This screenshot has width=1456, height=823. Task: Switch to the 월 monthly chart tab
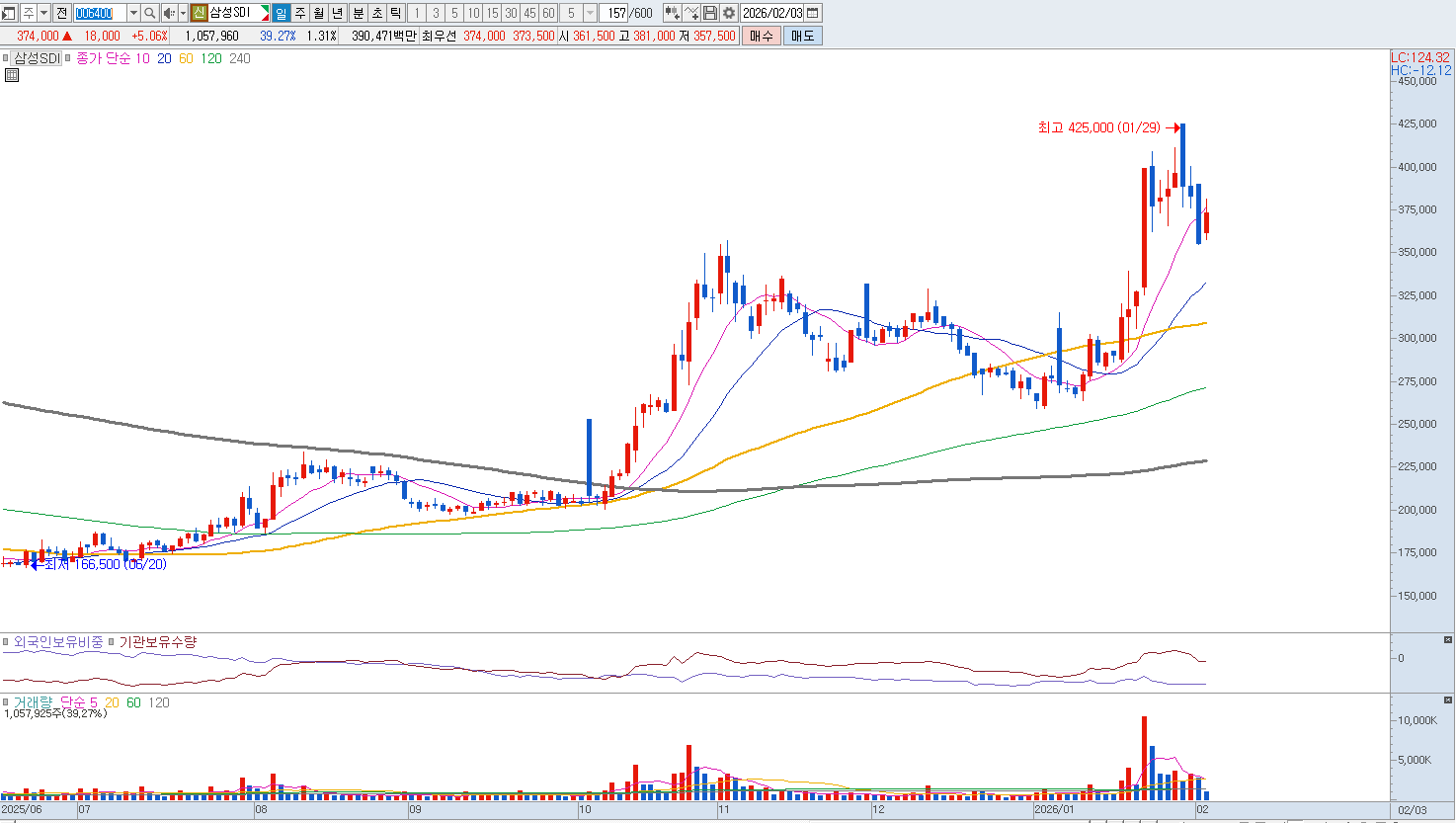(319, 13)
